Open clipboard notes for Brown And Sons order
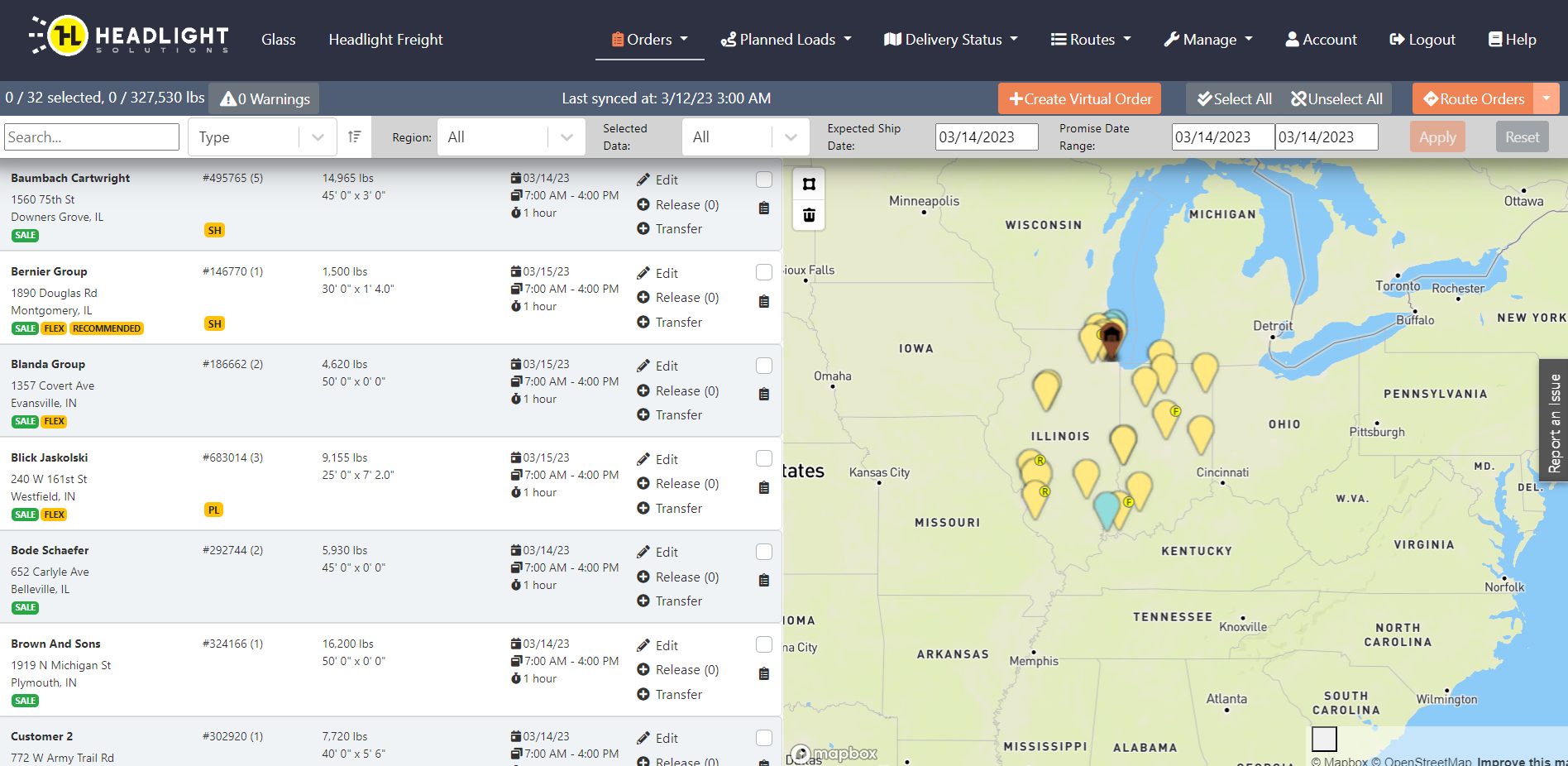 tap(764, 674)
